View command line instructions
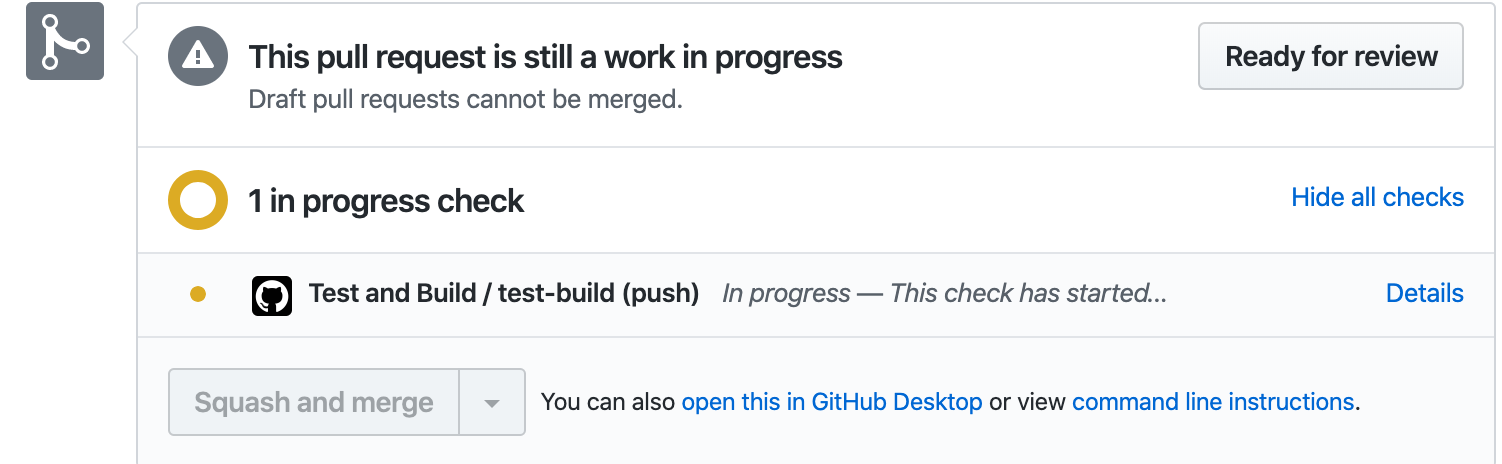Screen dimensions: 1502x464 (1213, 402)
